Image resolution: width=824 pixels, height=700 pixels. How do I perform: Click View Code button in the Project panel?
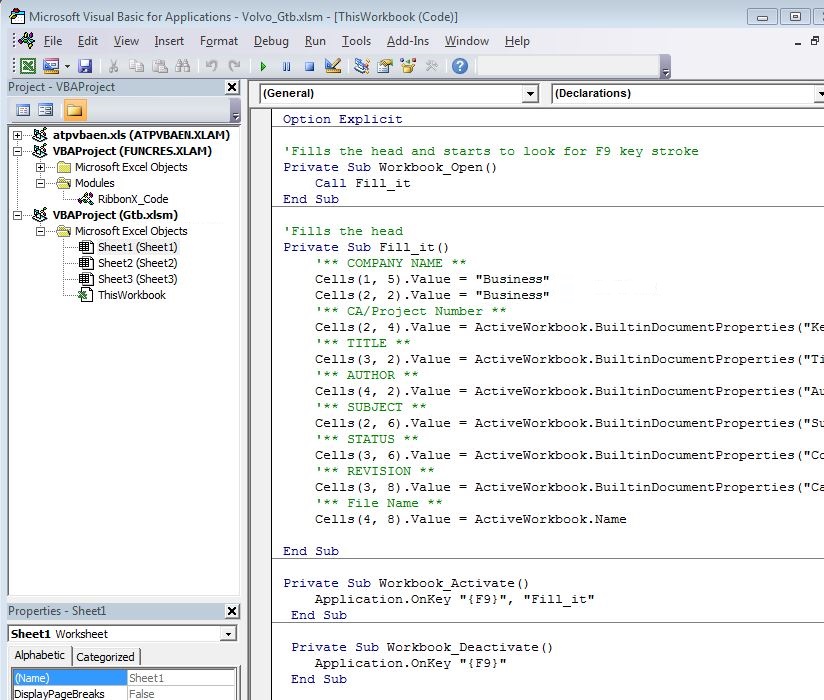tap(22, 110)
